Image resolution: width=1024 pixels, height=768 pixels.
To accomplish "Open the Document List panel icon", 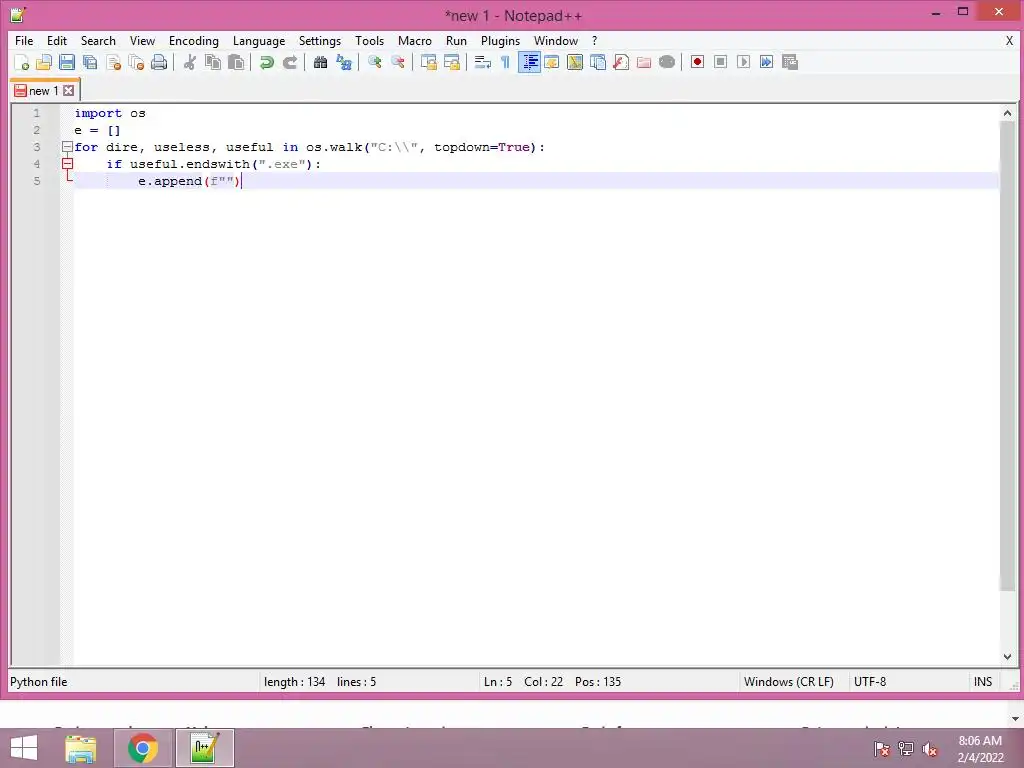I will (598, 62).
